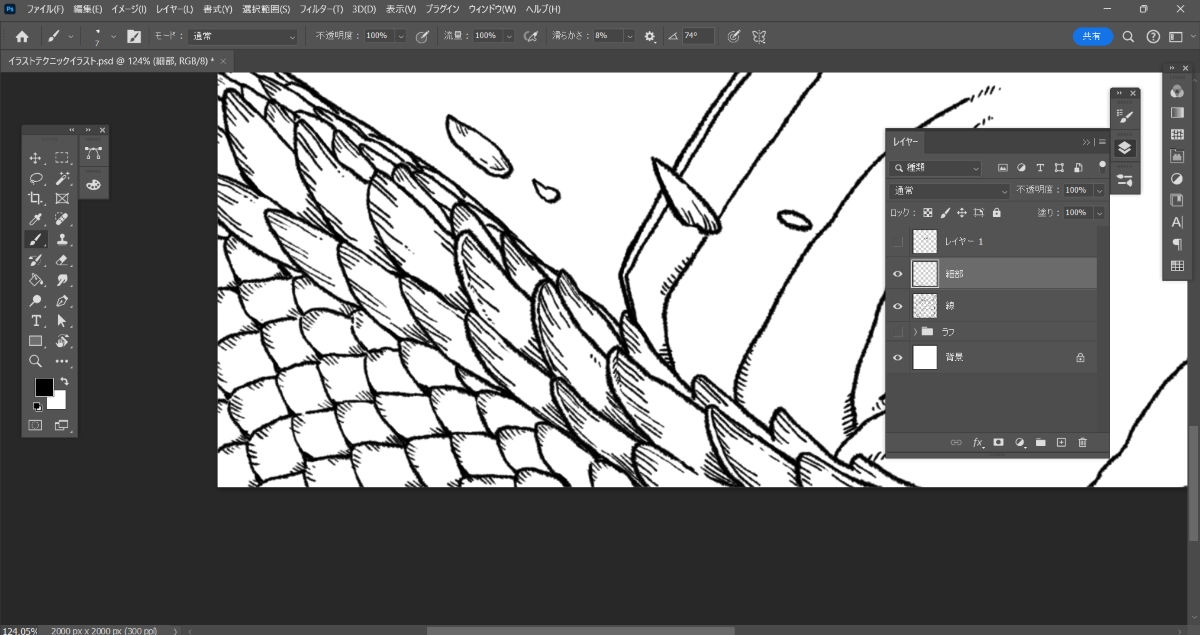
Task: Open the brush mode dropdown in options bar
Action: click(x=244, y=36)
